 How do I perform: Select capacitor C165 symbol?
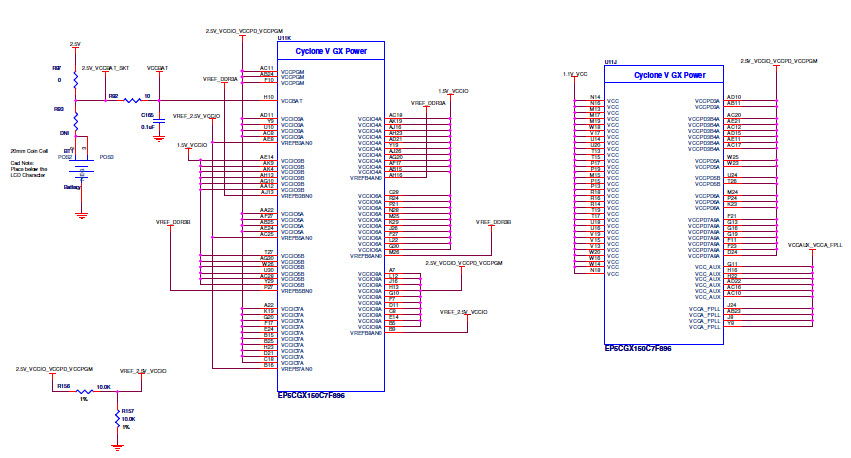(158, 121)
